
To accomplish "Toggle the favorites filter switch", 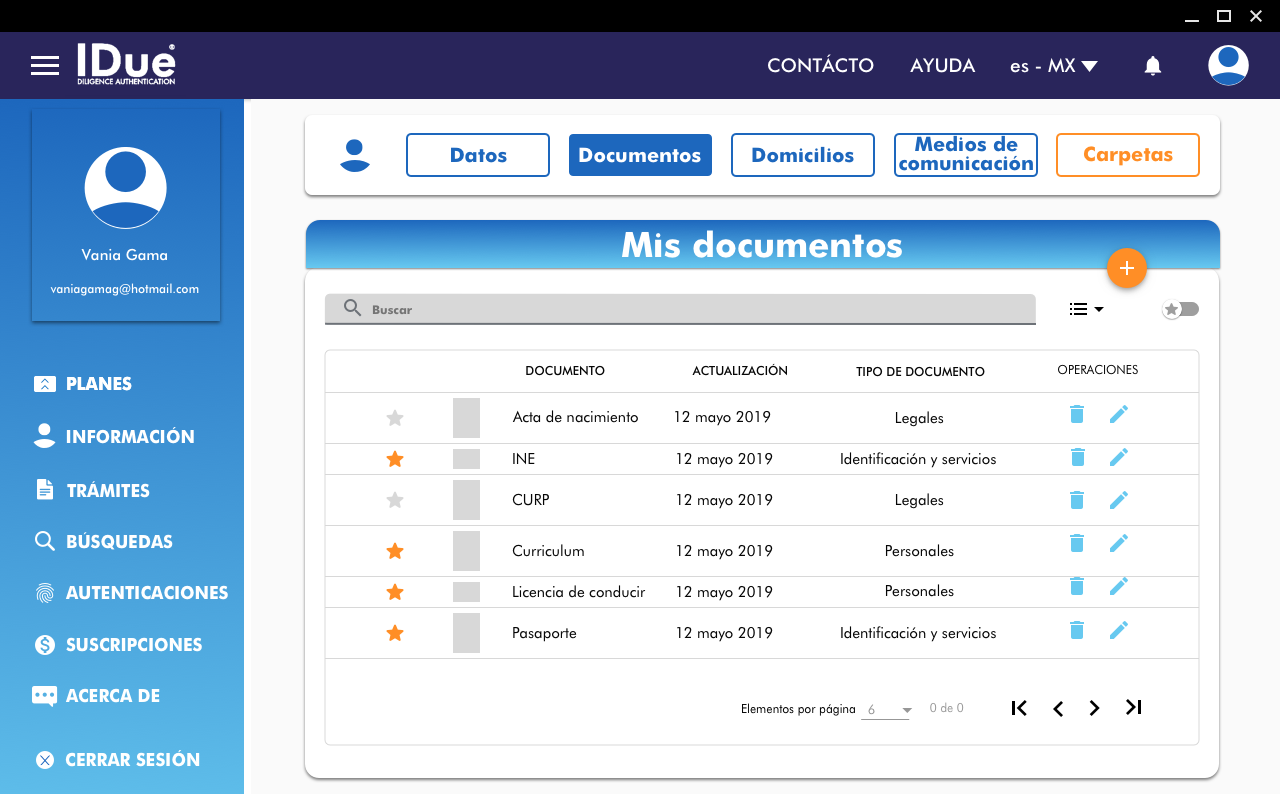I will point(1180,310).
